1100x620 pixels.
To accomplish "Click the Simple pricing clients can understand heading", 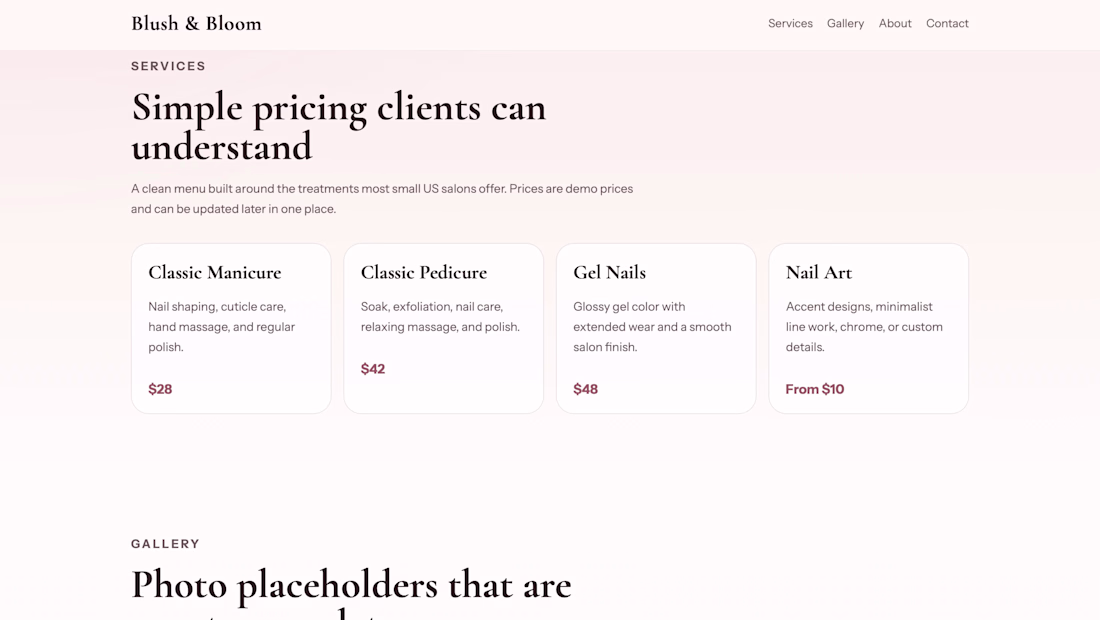I will (338, 127).
